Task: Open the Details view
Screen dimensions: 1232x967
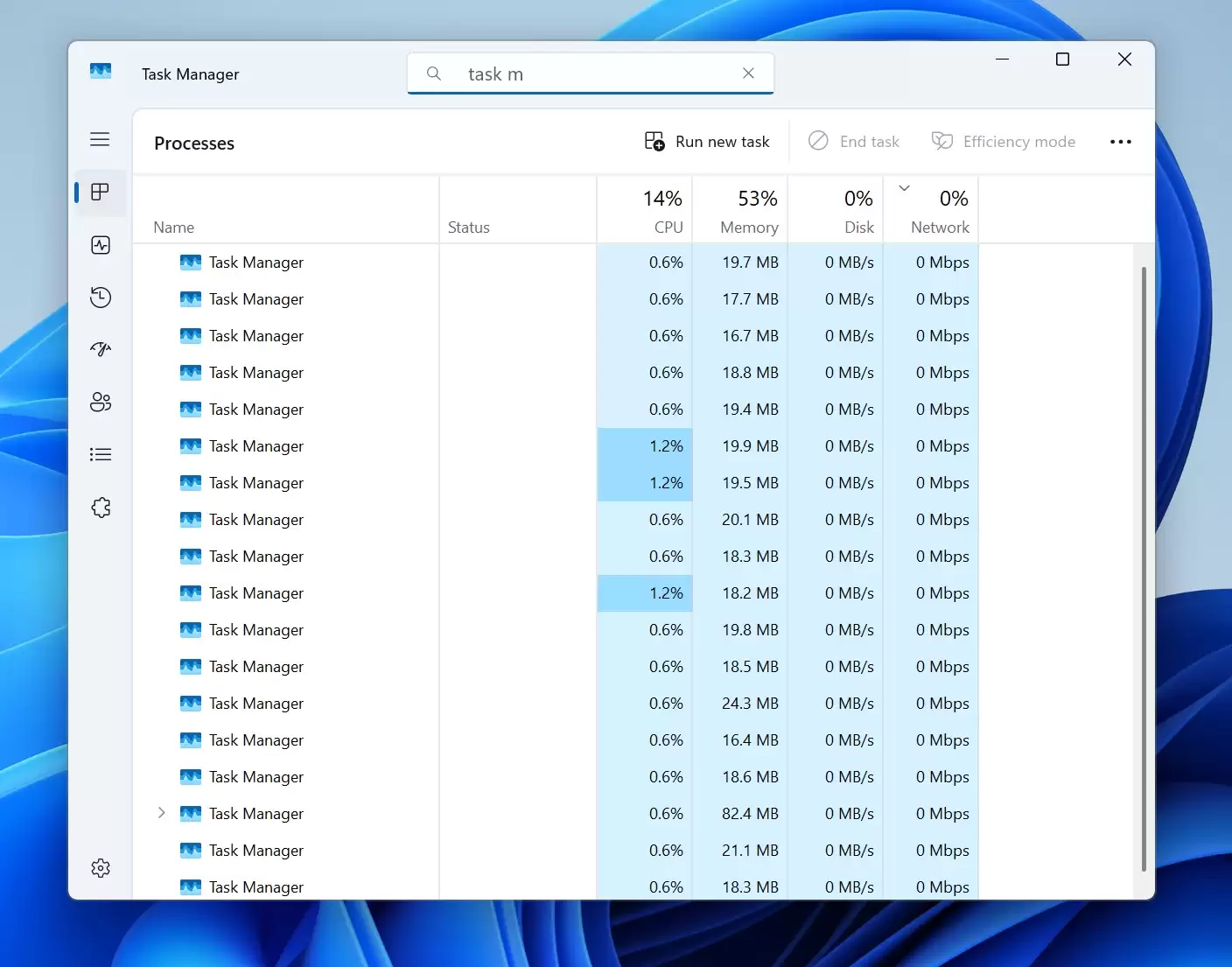Action: 100,454
